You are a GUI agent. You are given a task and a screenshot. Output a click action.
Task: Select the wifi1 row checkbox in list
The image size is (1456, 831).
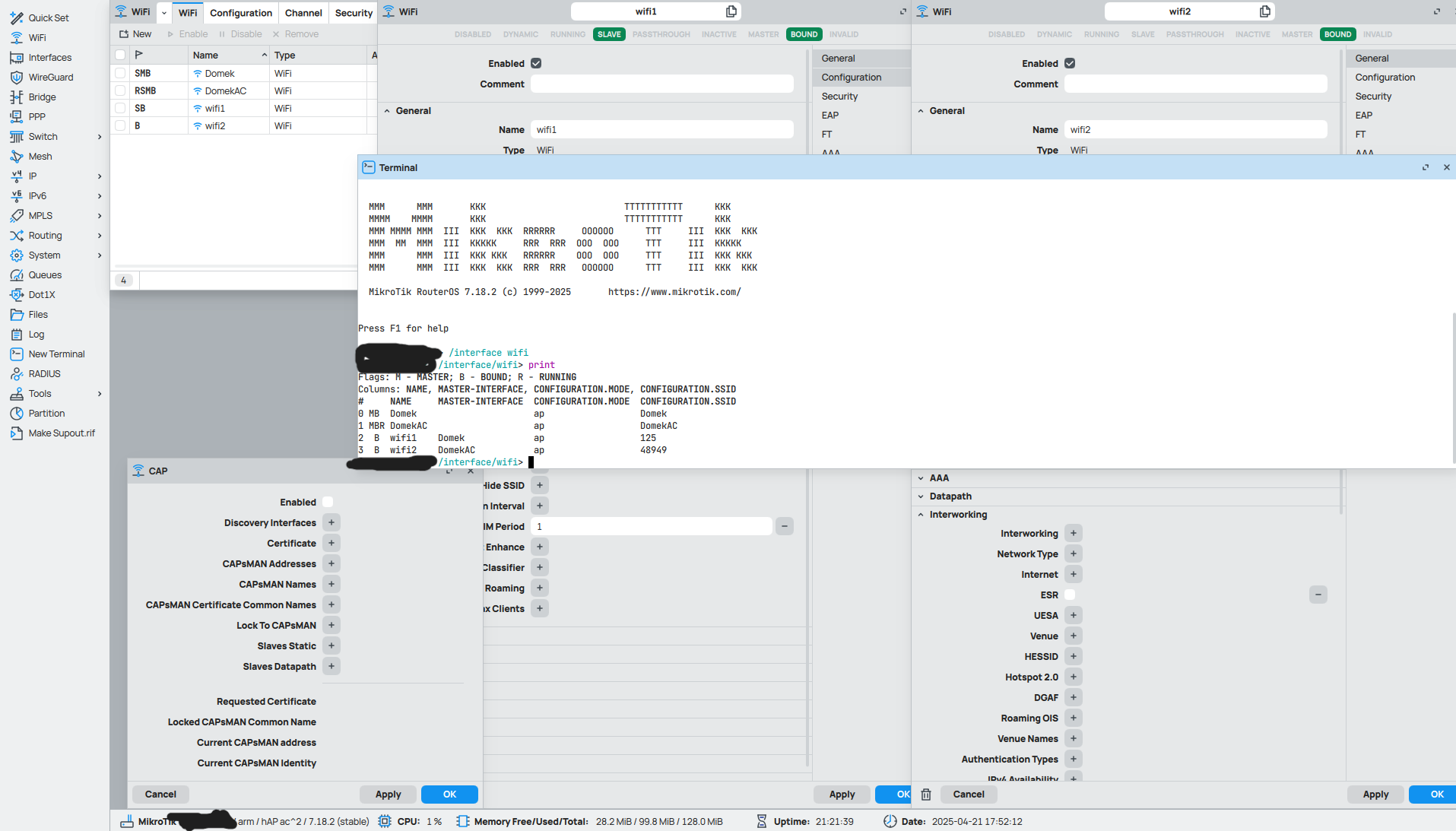(x=120, y=108)
